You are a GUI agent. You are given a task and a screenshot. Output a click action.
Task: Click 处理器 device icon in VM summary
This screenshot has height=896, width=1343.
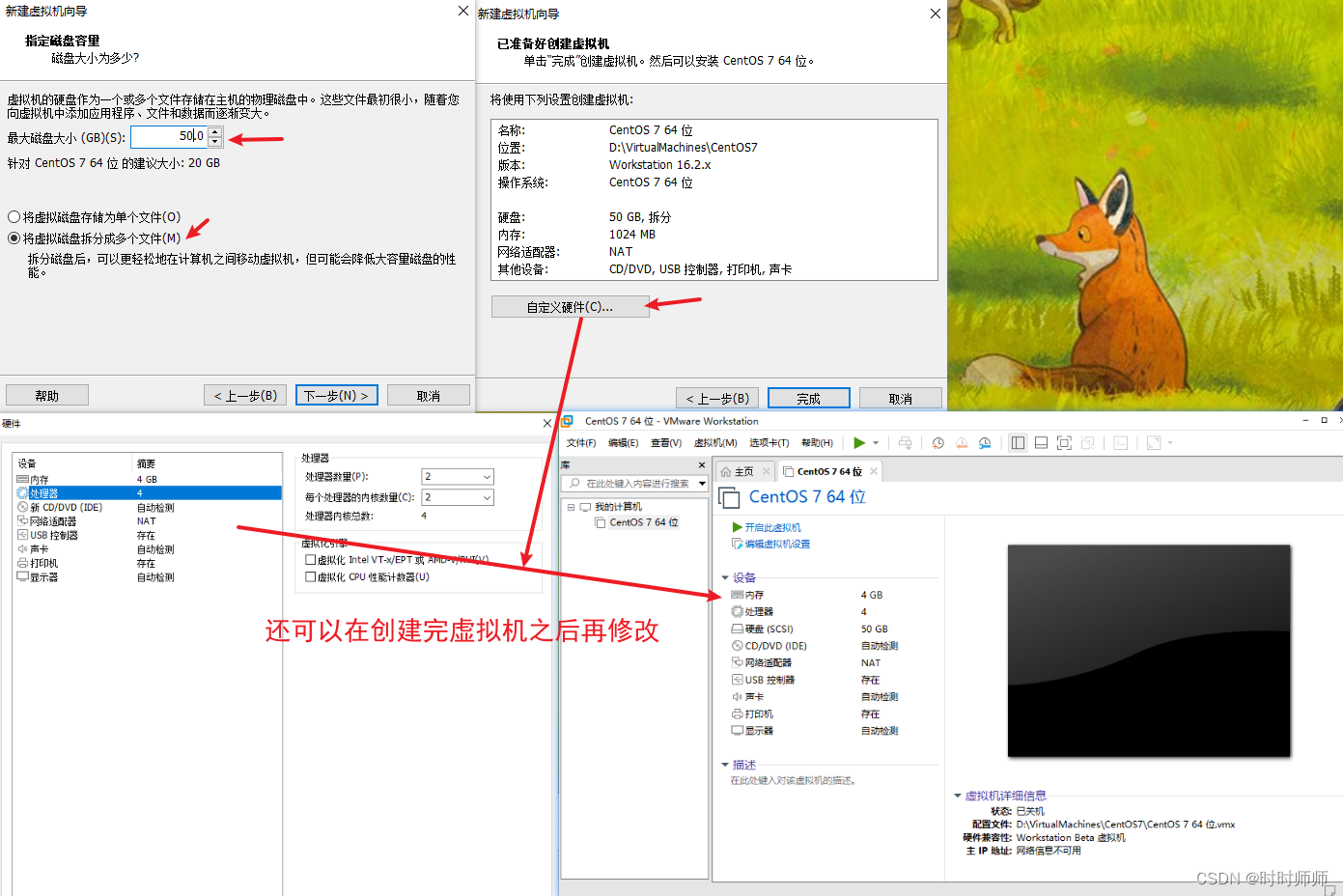coord(738,612)
